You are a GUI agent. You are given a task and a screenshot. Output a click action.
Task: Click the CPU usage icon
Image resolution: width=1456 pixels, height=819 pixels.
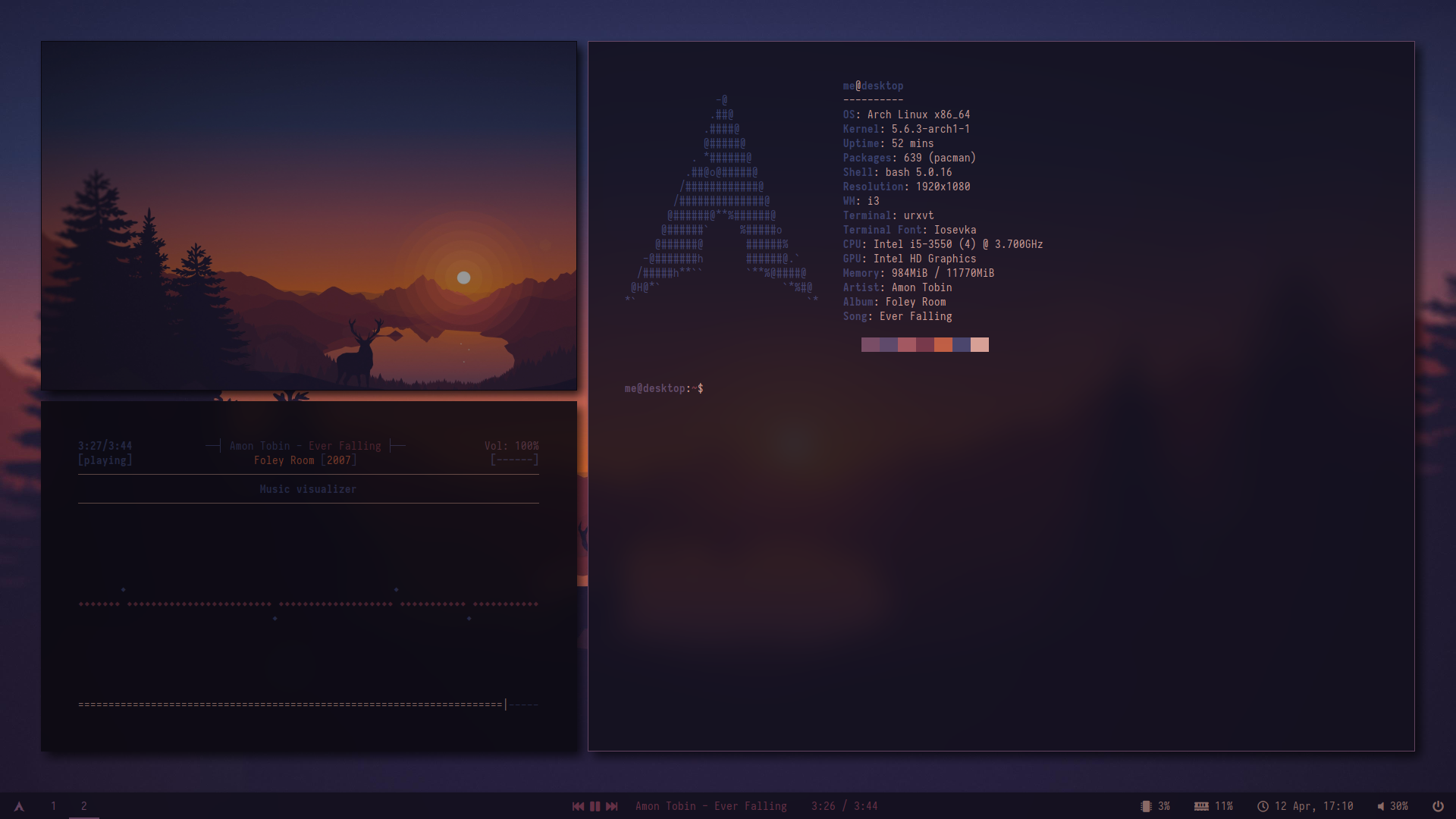(x=1146, y=806)
